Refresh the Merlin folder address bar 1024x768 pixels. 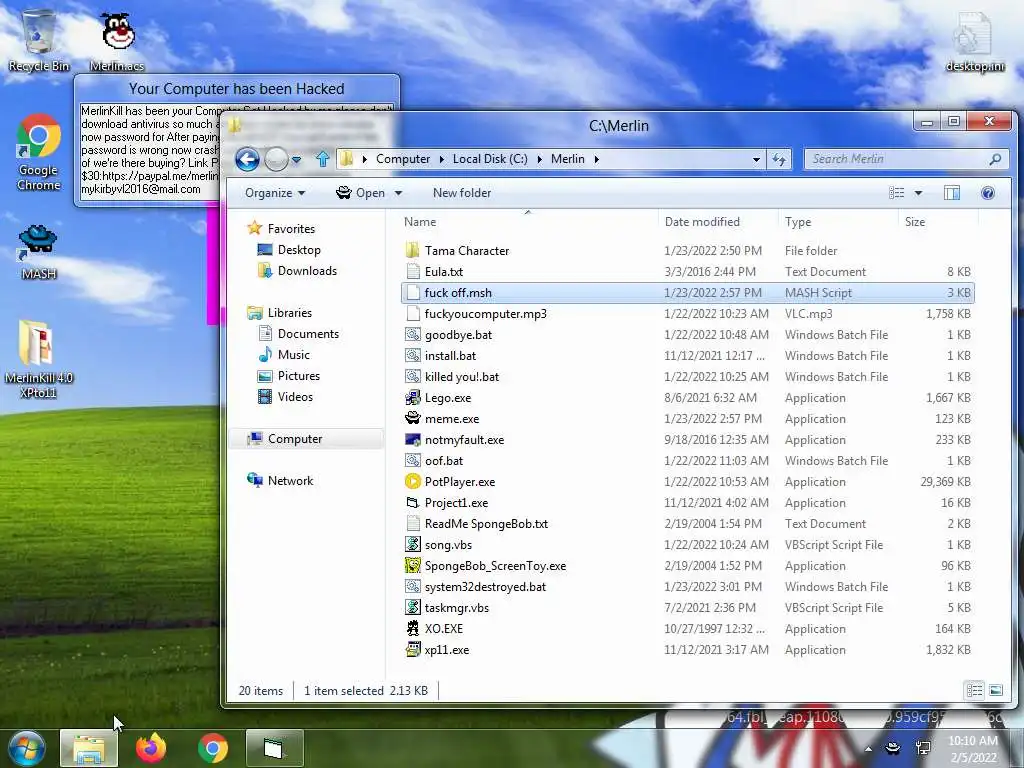pos(779,159)
